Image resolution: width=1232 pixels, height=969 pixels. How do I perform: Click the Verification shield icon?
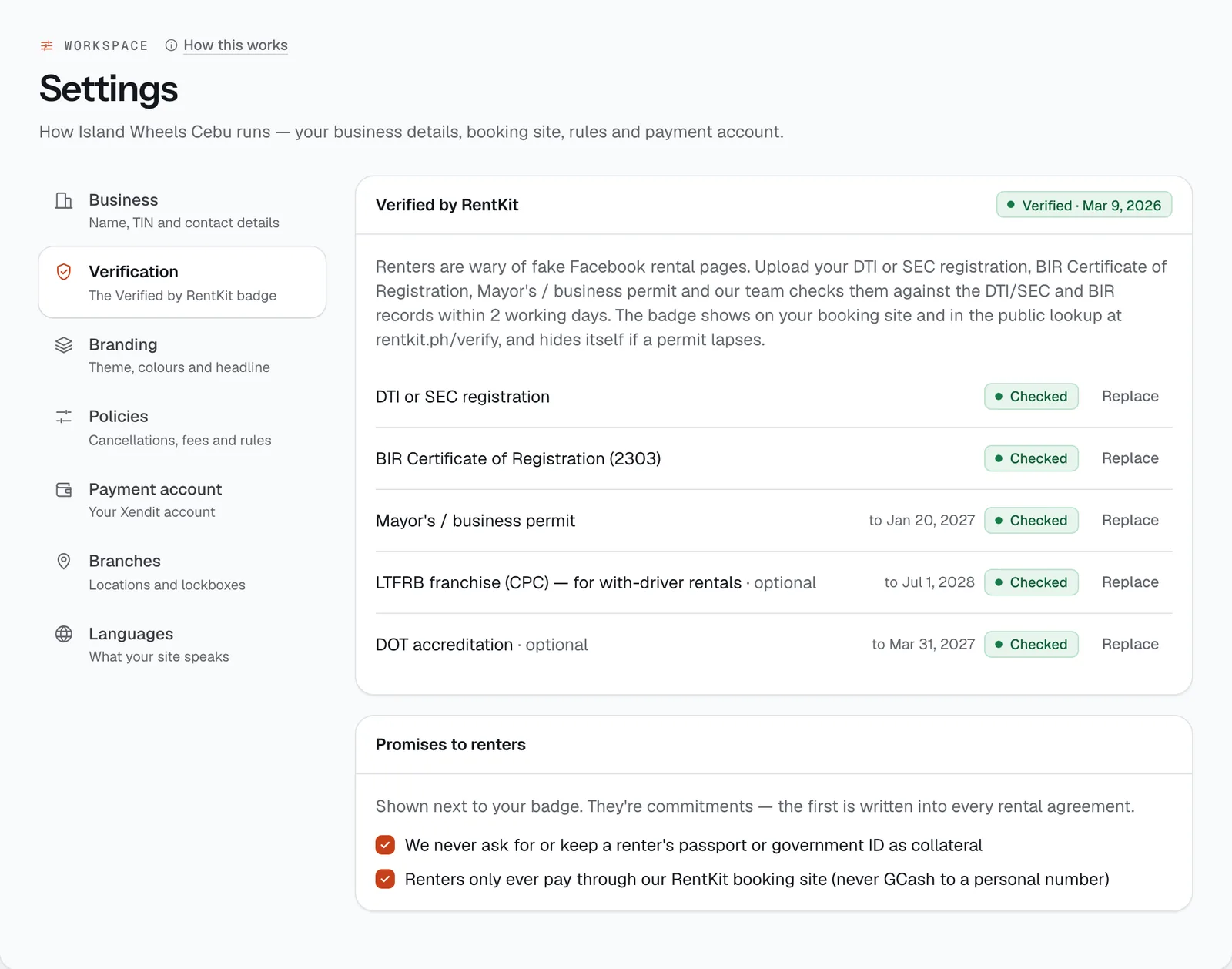(x=64, y=272)
